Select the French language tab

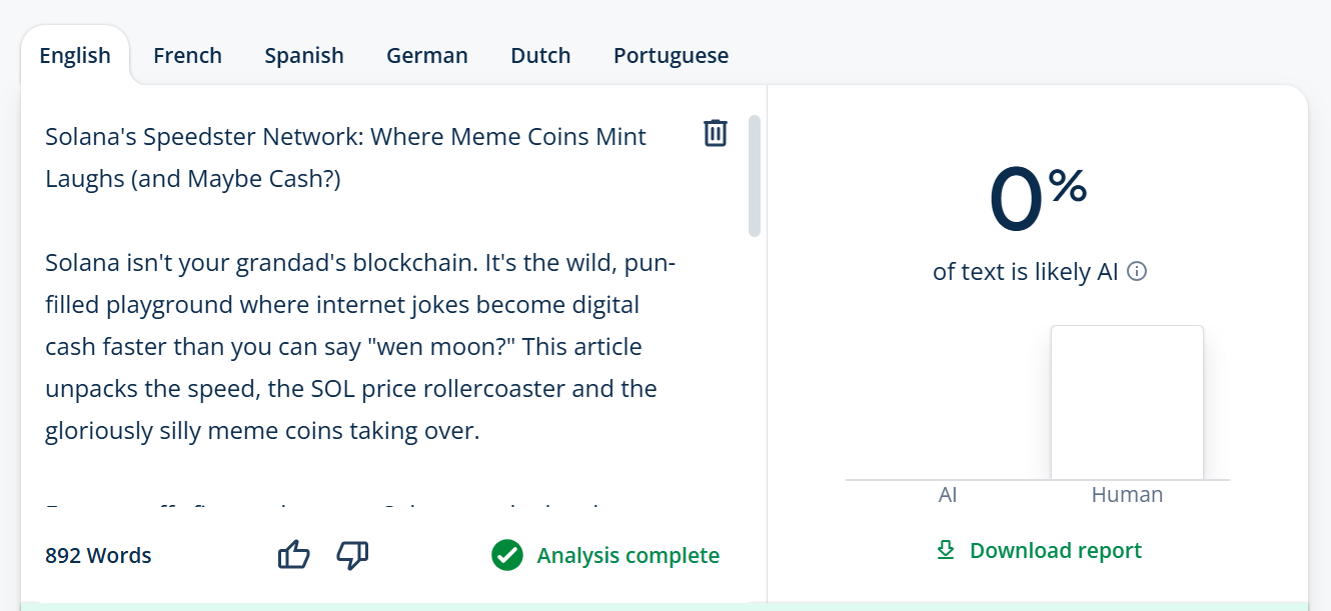(x=187, y=56)
